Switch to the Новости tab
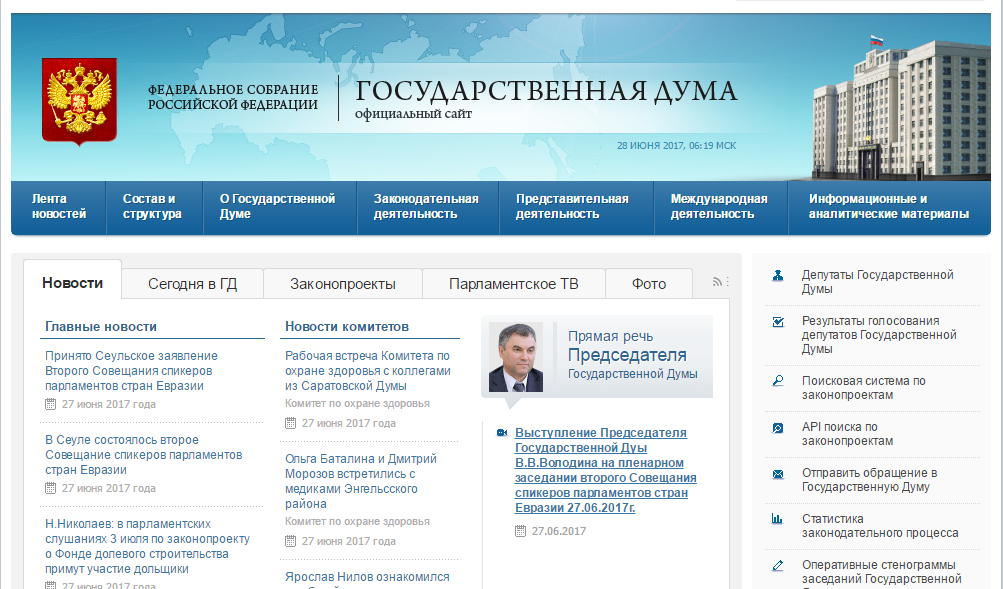Screen dimensions: 1003x589 (x=72, y=283)
